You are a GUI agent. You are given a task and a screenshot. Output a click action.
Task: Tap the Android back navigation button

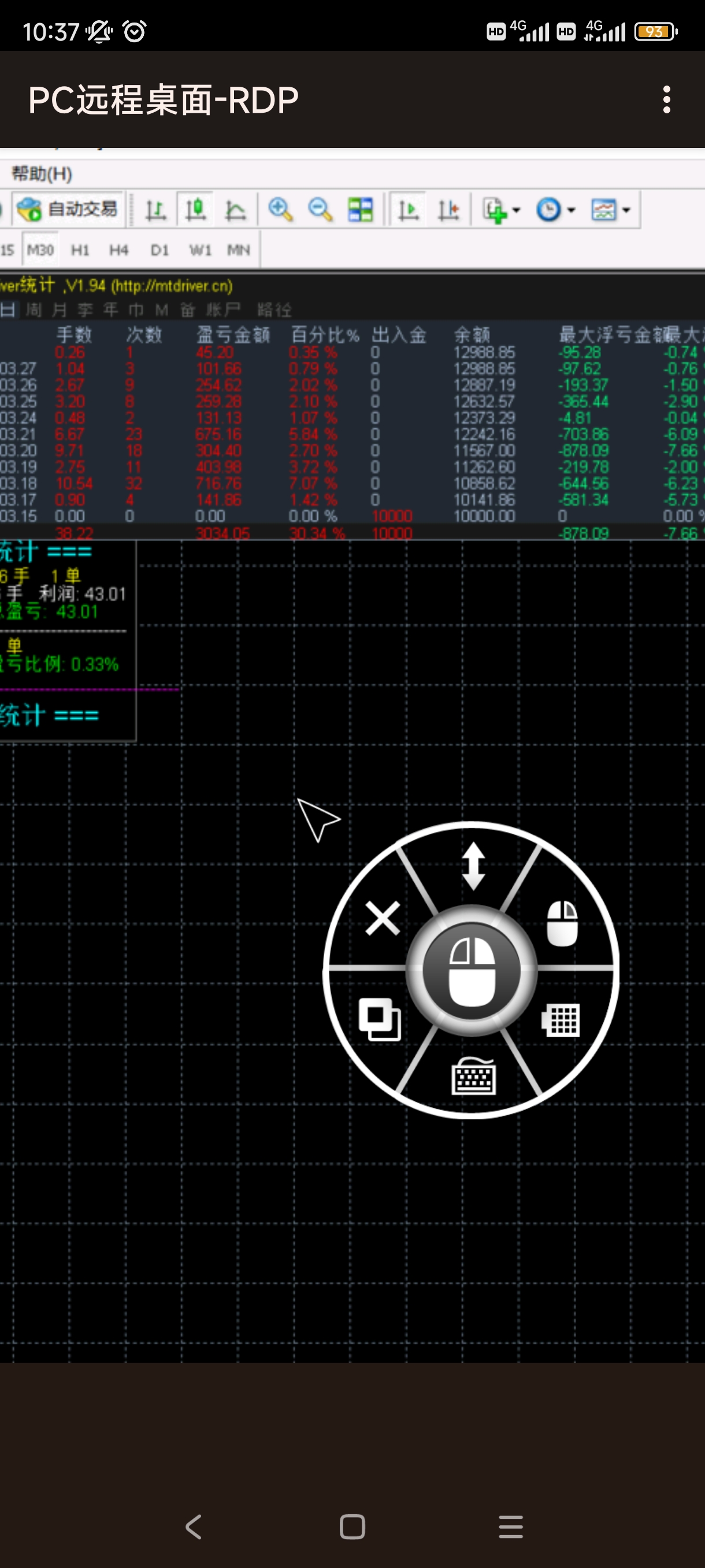click(x=194, y=1527)
